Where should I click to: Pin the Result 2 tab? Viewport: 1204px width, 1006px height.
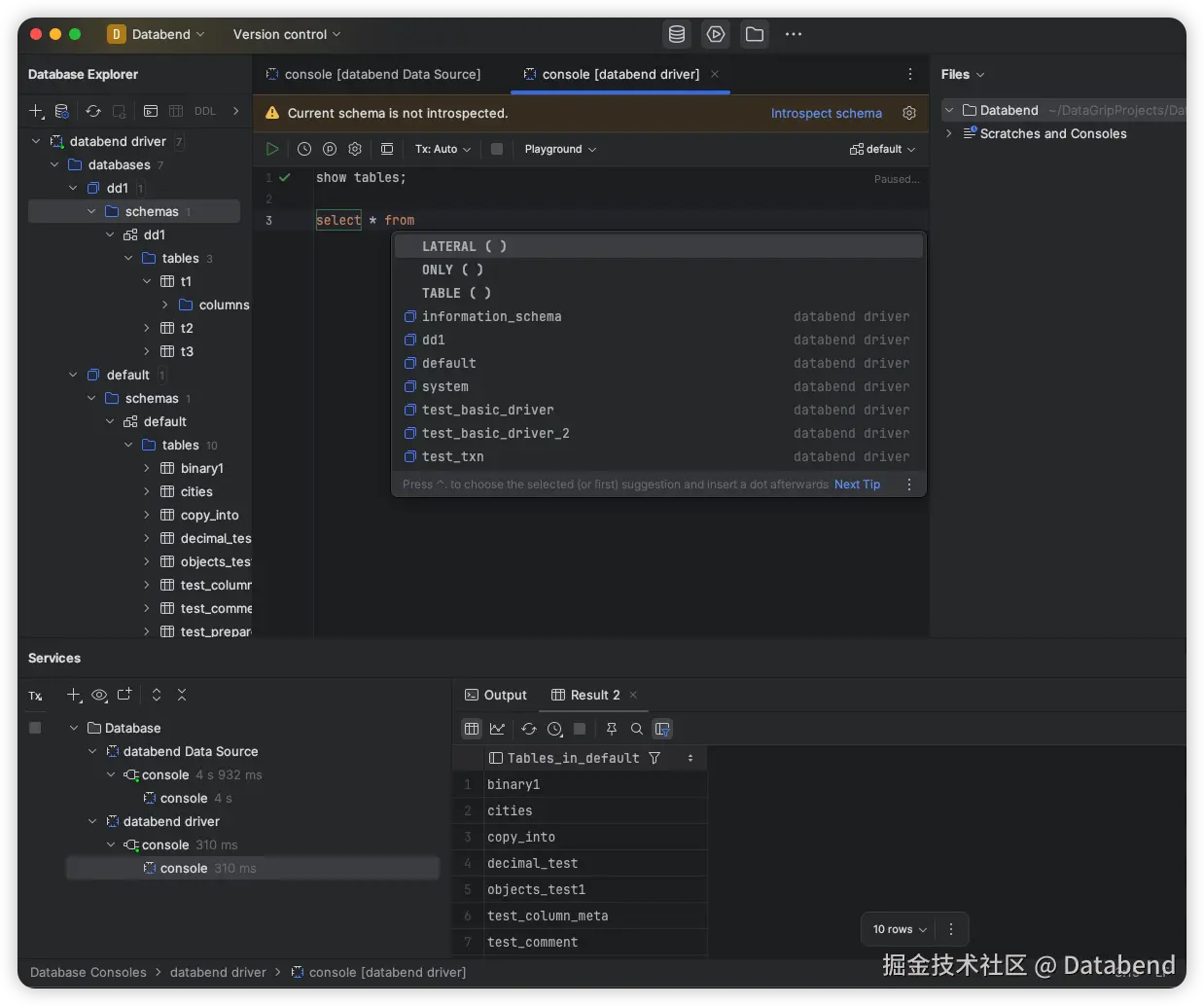(x=611, y=729)
